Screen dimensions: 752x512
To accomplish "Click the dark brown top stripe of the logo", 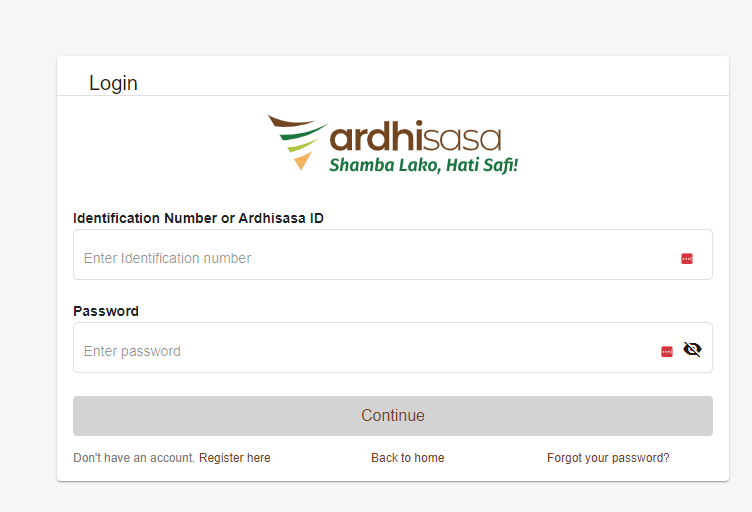I will pyautogui.click(x=290, y=122).
